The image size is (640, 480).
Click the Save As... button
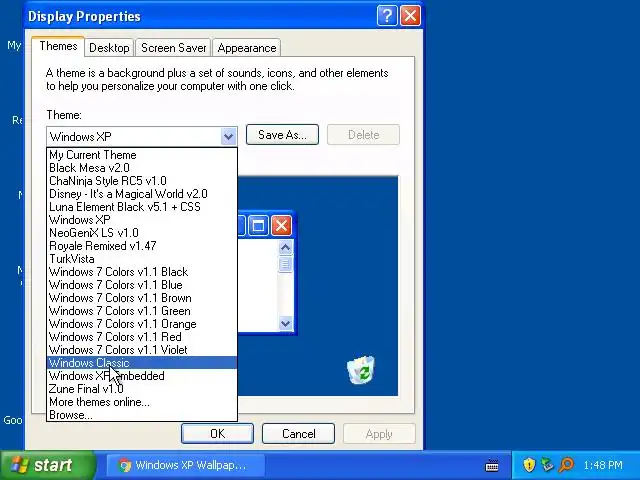coord(282,135)
